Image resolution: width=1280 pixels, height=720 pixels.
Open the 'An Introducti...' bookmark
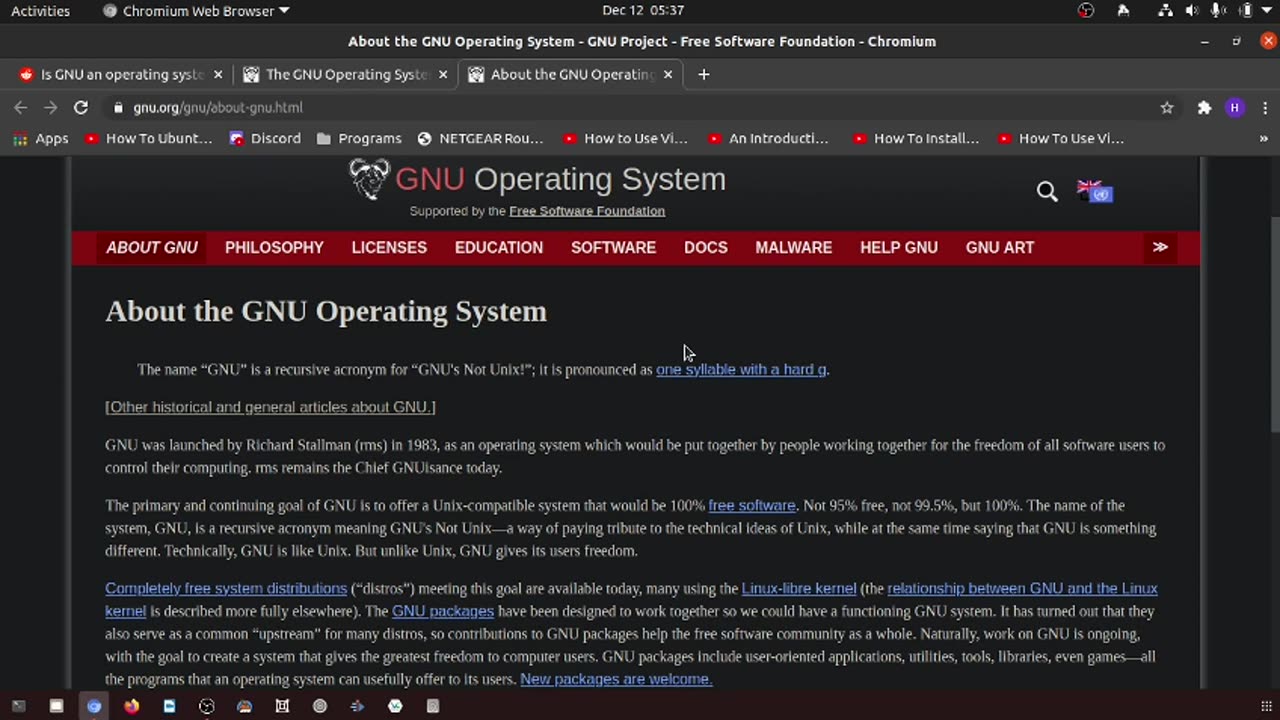tap(768, 138)
